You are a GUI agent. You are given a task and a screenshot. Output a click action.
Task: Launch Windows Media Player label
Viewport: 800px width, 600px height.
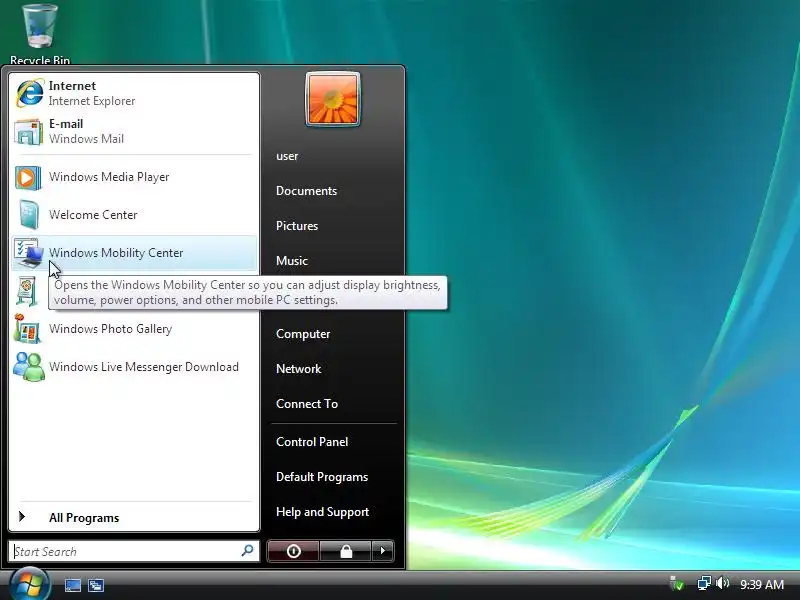109,177
